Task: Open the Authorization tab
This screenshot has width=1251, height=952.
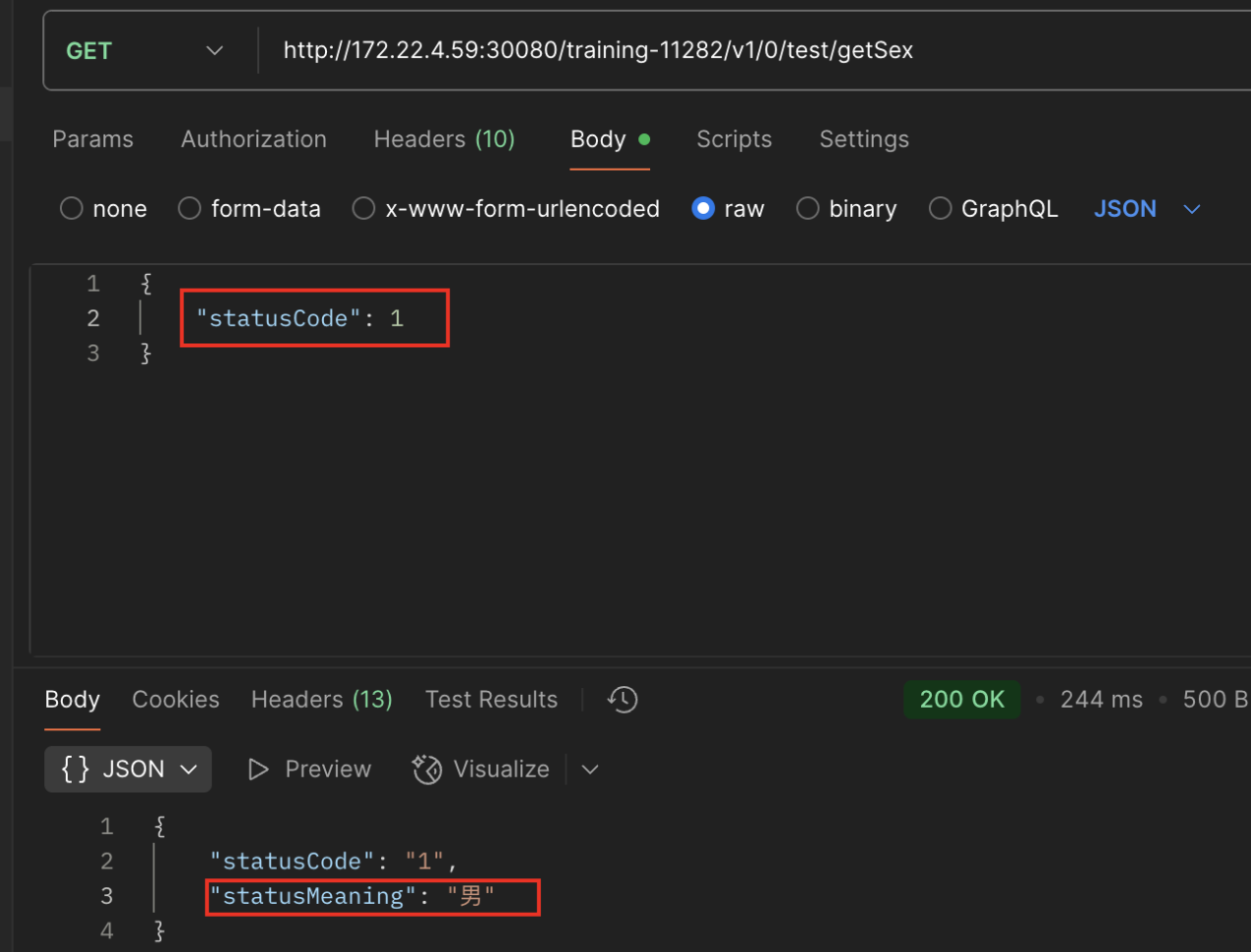Action: (253, 139)
